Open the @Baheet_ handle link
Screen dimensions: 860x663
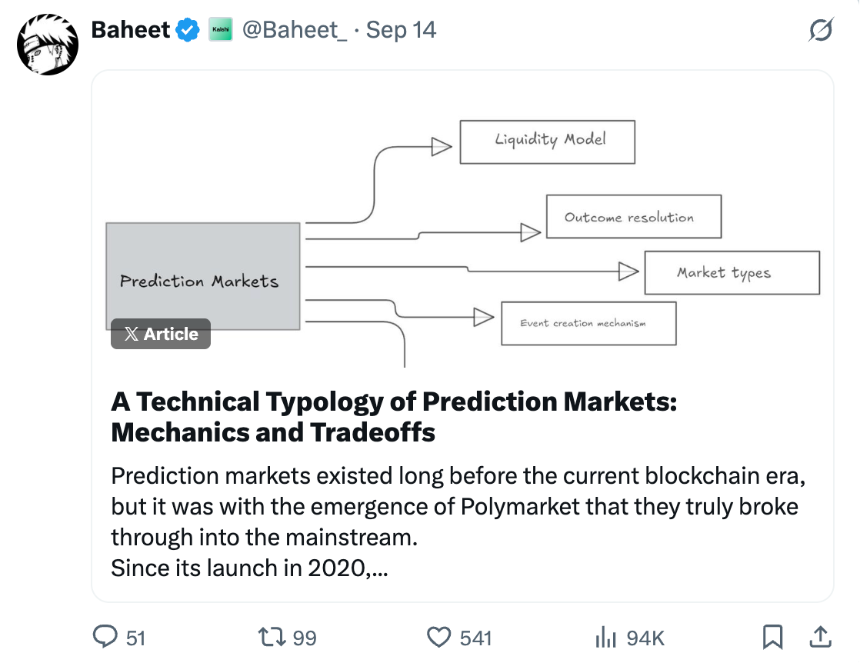pos(295,30)
